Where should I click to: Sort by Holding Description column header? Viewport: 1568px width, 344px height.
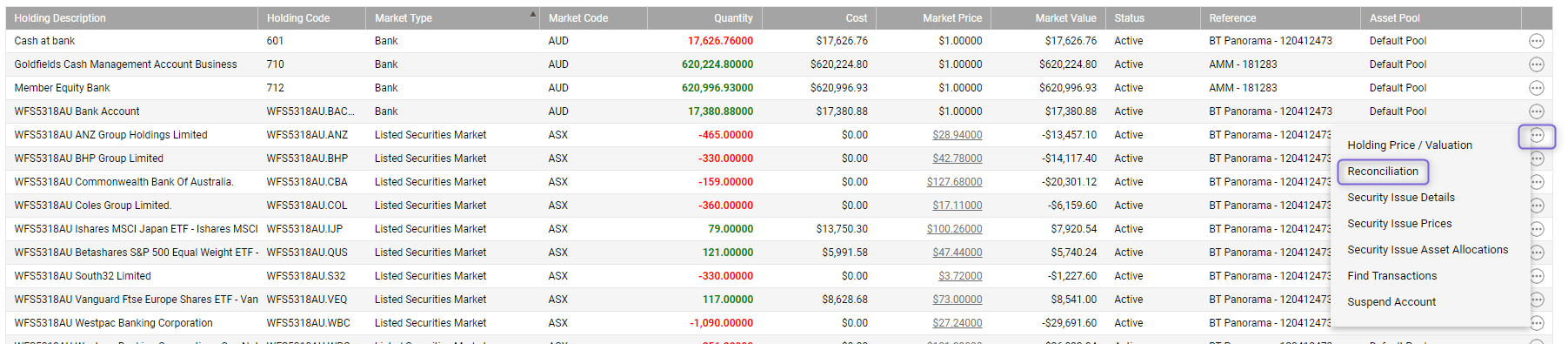coord(60,18)
